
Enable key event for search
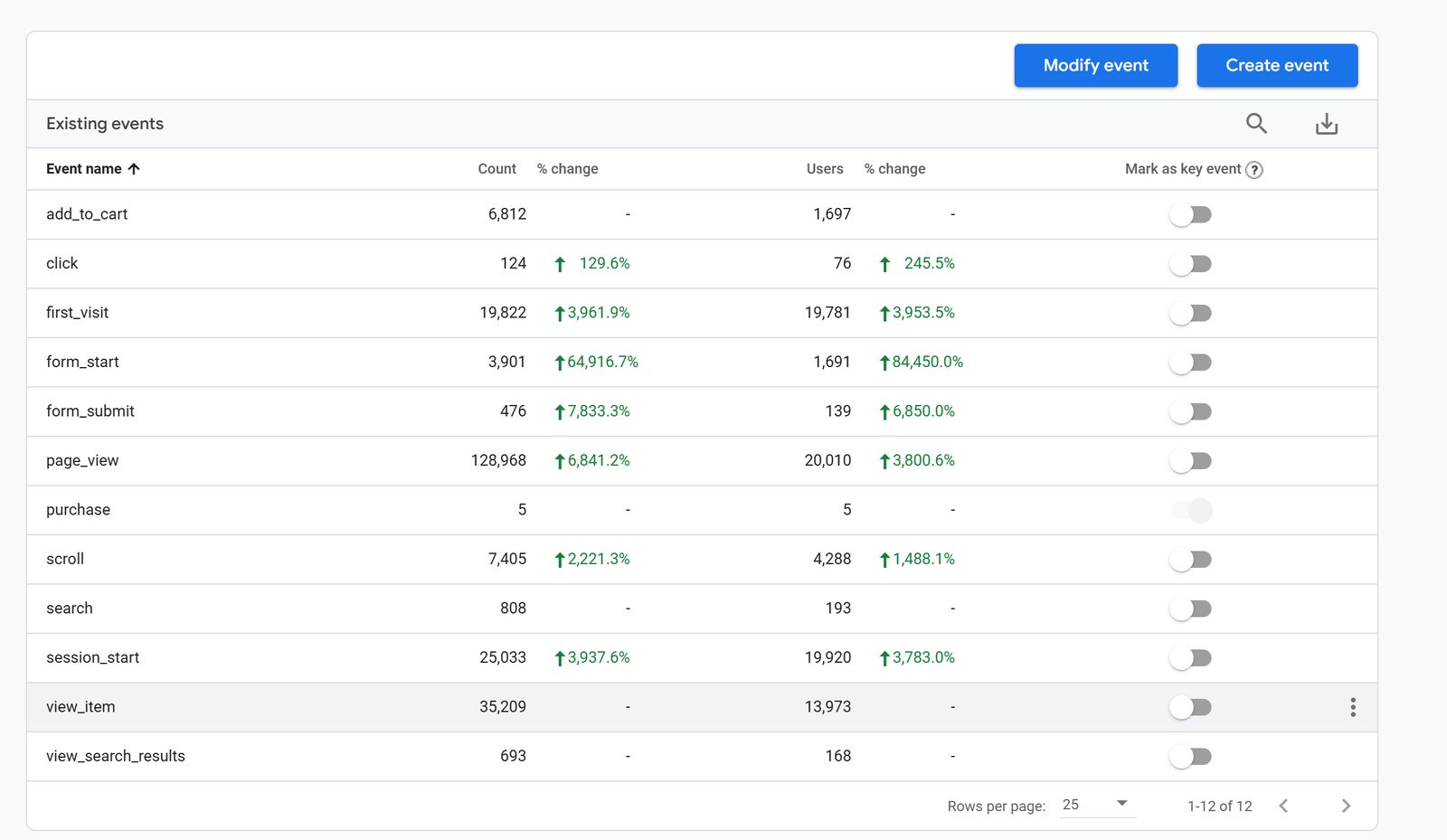(1190, 609)
